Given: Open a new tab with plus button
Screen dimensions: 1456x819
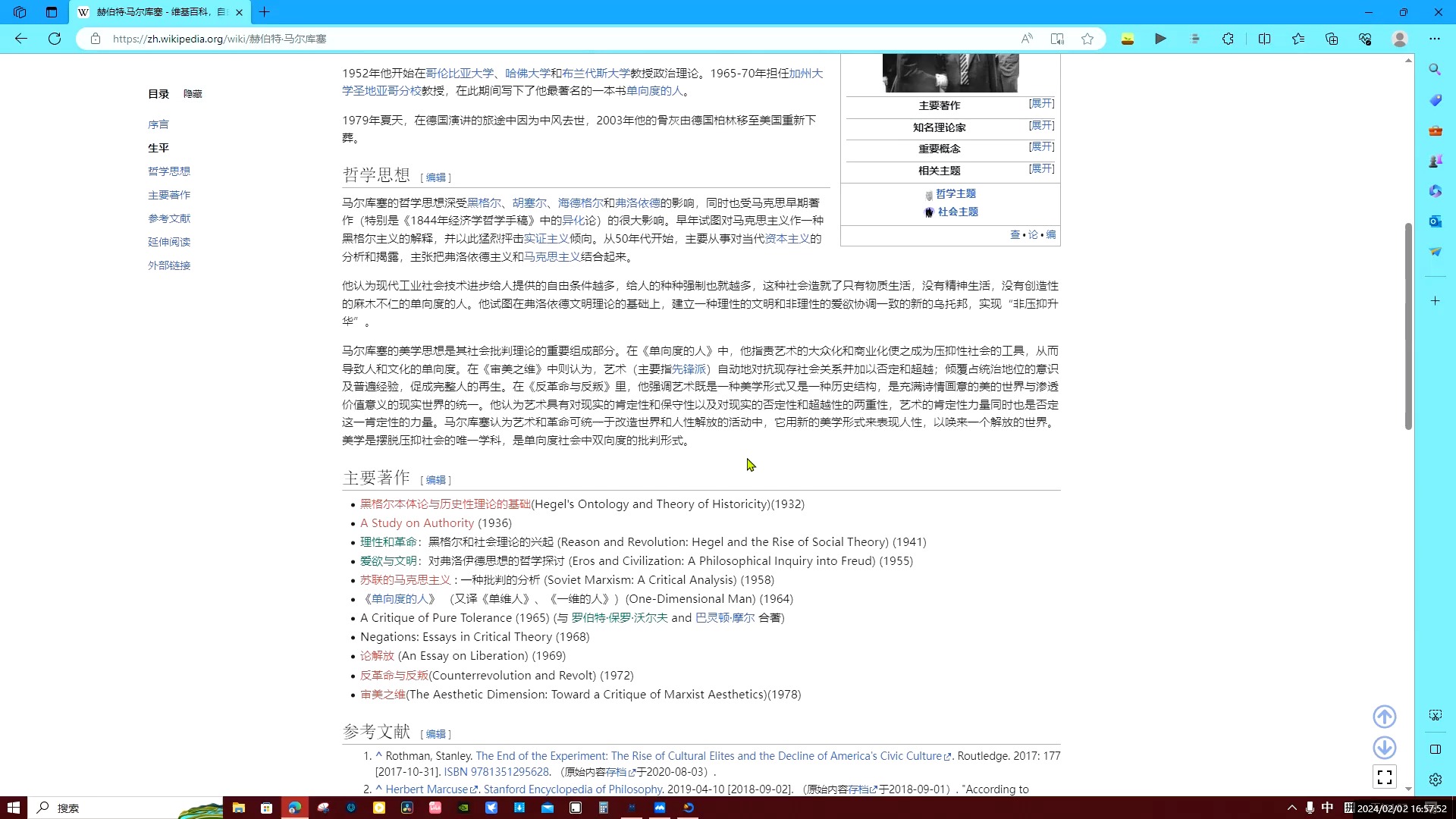Looking at the screenshot, I should pos(264,12).
